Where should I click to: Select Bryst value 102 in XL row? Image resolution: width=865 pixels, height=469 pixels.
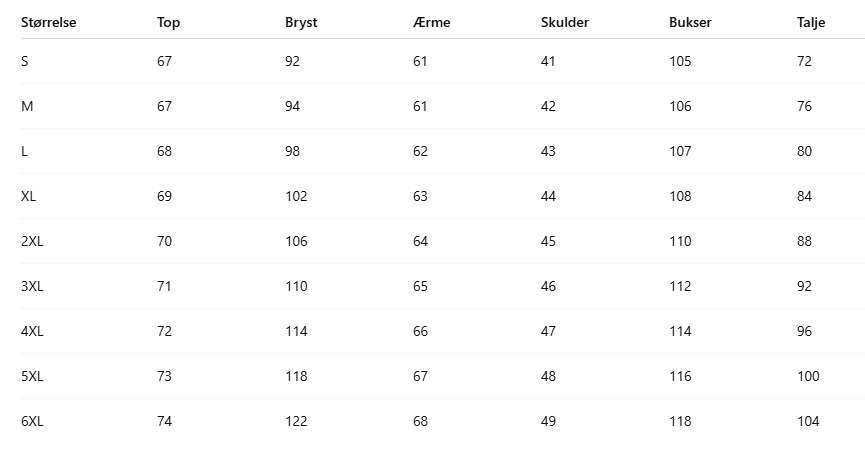point(296,196)
